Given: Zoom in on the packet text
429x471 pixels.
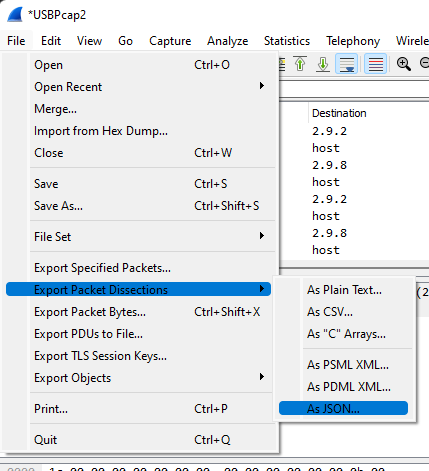Looking at the screenshot, I should [403, 64].
